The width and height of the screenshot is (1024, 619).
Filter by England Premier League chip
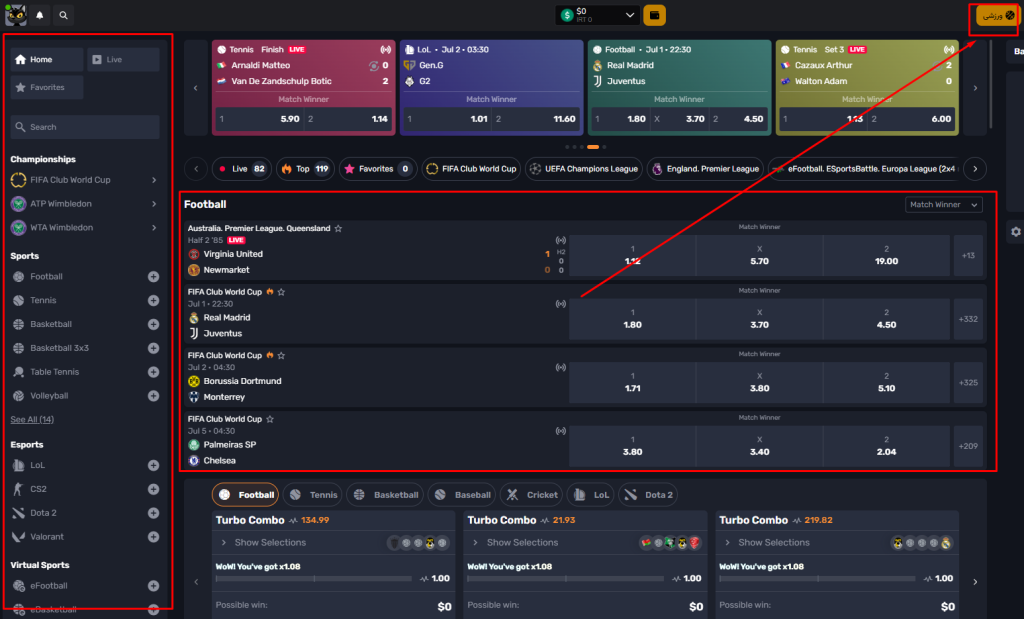coord(705,169)
